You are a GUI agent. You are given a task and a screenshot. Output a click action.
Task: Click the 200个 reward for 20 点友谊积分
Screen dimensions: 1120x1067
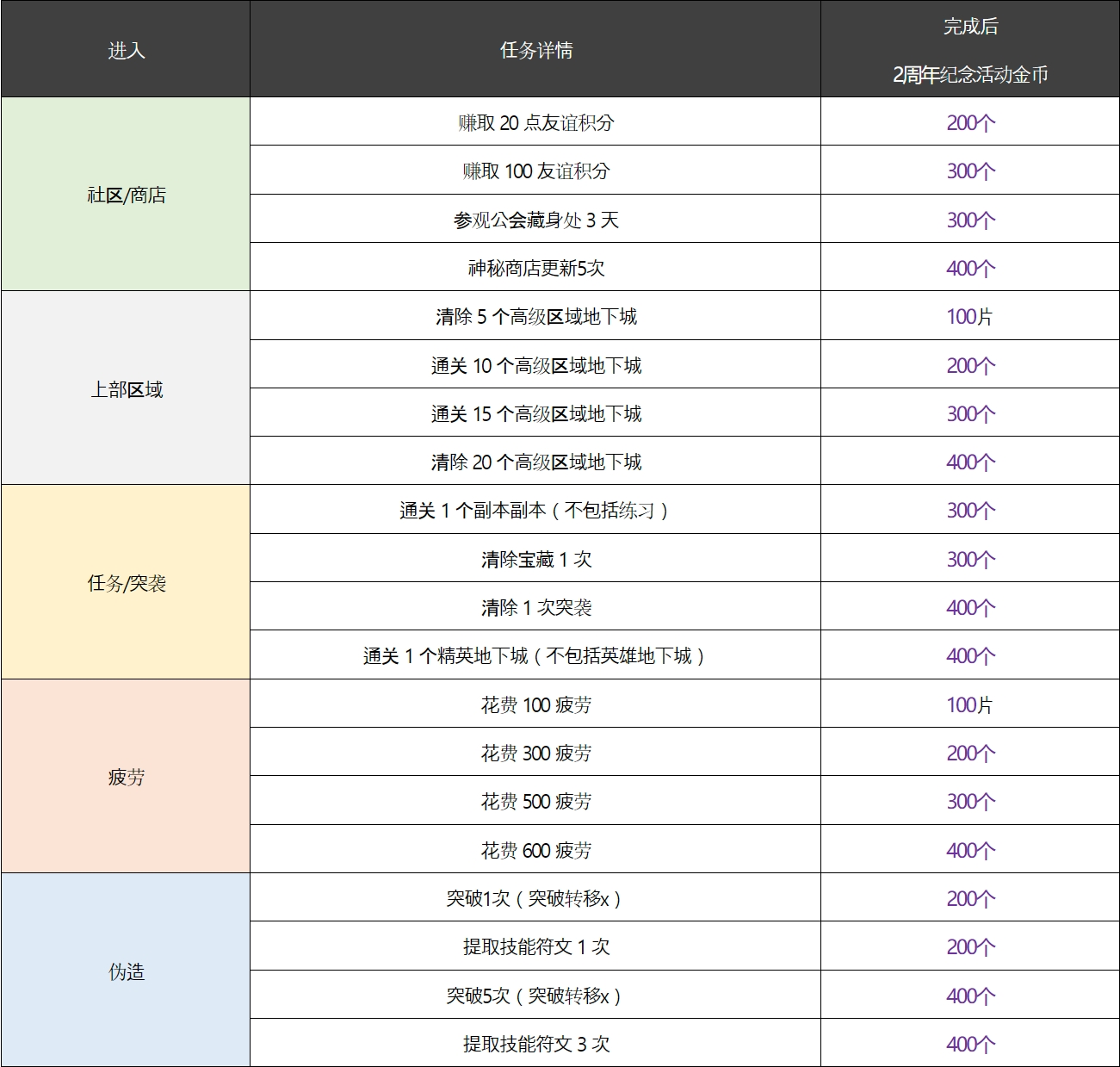pyautogui.click(x=970, y=122)
